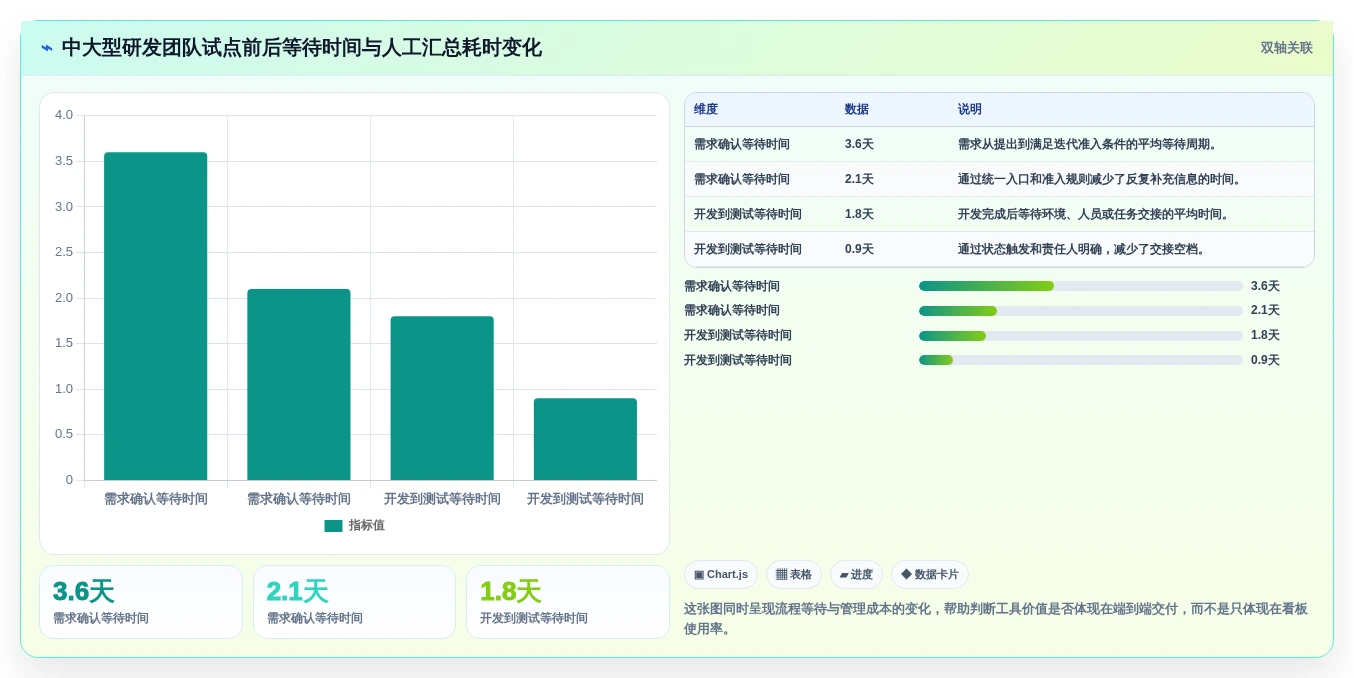Click the 2.1天 cell in the table

tap(859, 179)
